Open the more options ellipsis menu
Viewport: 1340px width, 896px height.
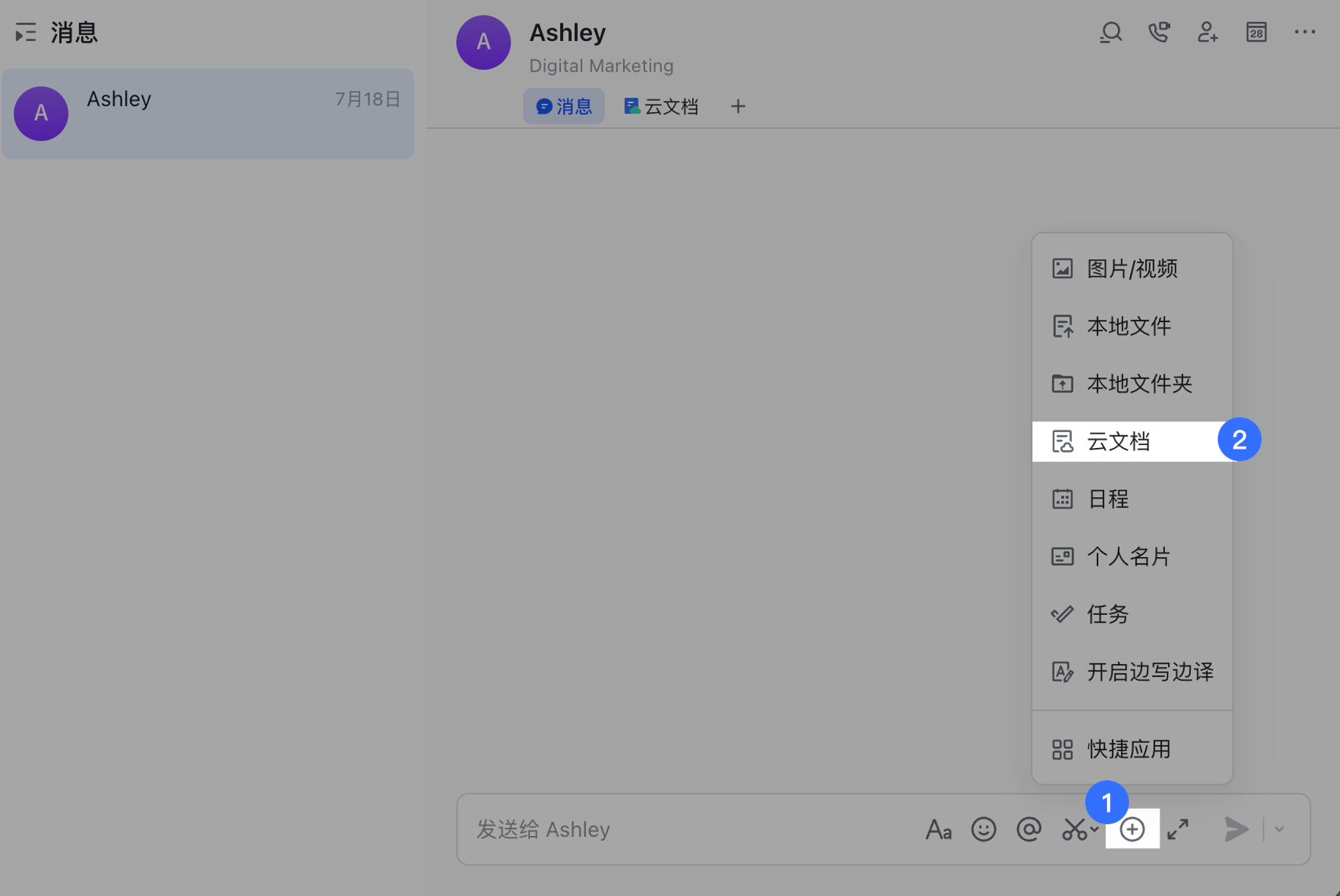pos(1304,32)
